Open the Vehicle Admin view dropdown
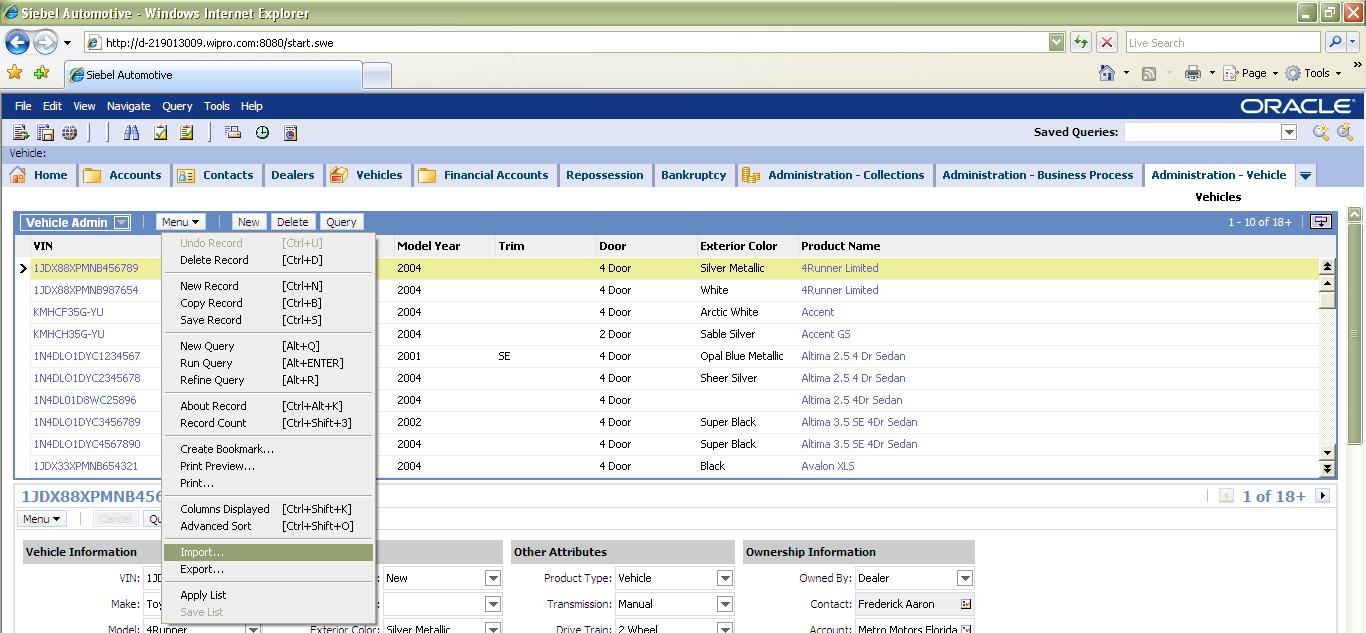The height and width of the screenshot is (633, 1366). [121, 222]
